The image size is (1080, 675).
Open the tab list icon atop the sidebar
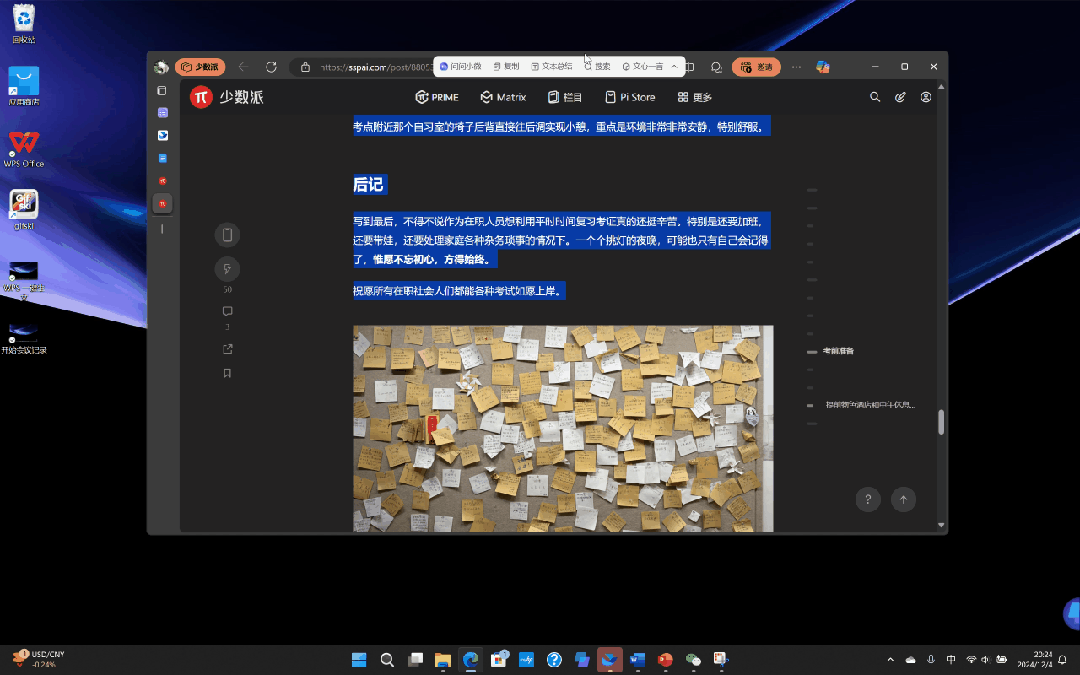pos(163,90)
